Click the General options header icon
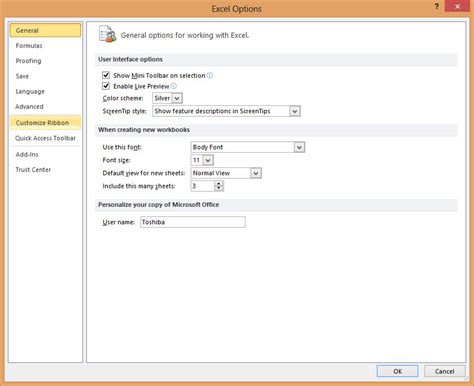Screen dimensions: 474x386 coord(107,34)
